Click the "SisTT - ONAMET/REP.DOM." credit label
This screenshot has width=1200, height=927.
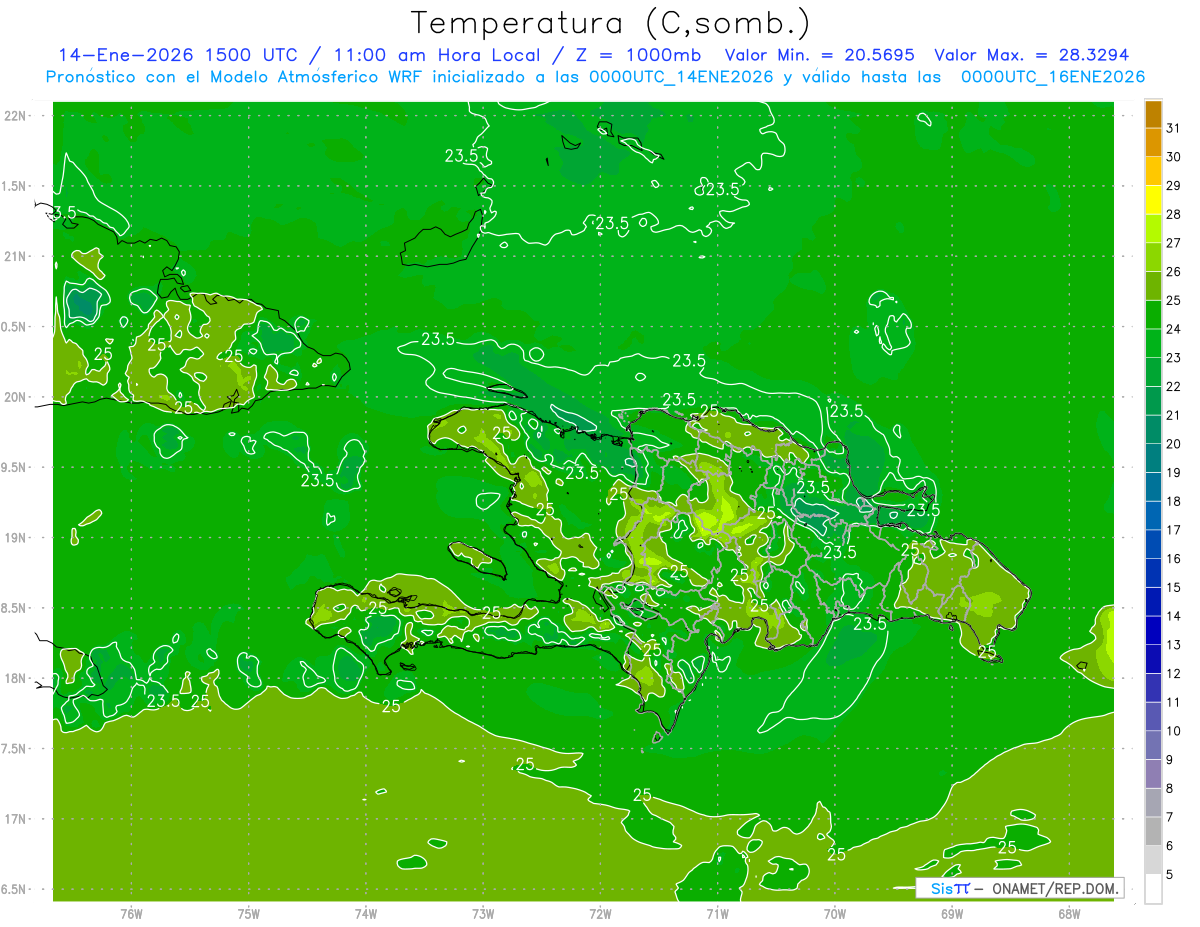[x=1020, y=888]
